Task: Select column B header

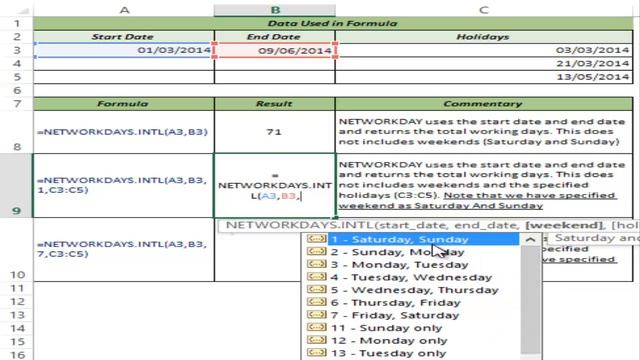Action: (x=275, y=10)
